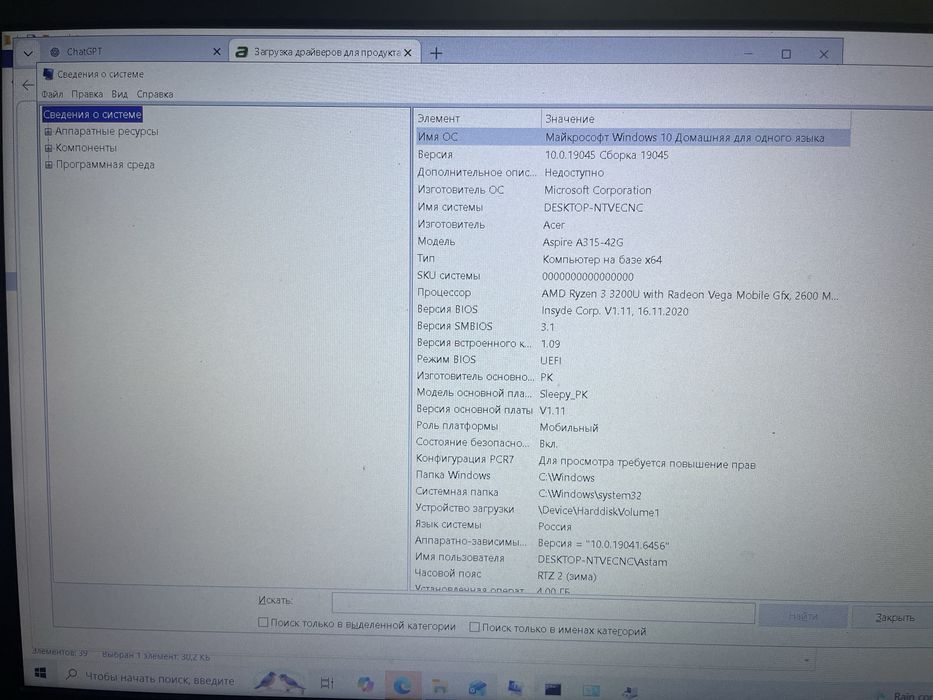The width and height of the screenshot is (933, 700).
Task: Open a new browser tab
Action: point(436,53)
